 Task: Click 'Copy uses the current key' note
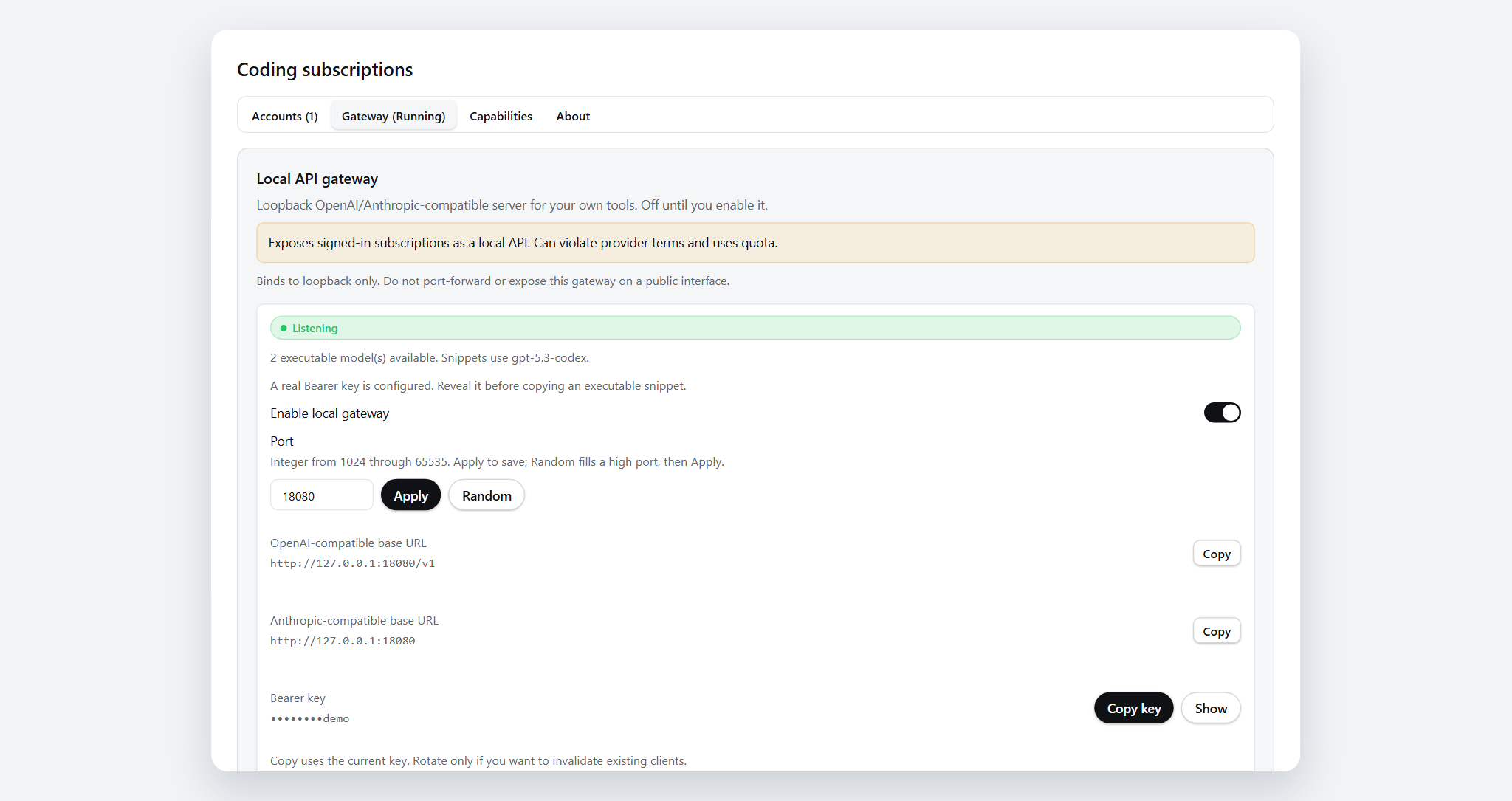(x=478, y=761)
